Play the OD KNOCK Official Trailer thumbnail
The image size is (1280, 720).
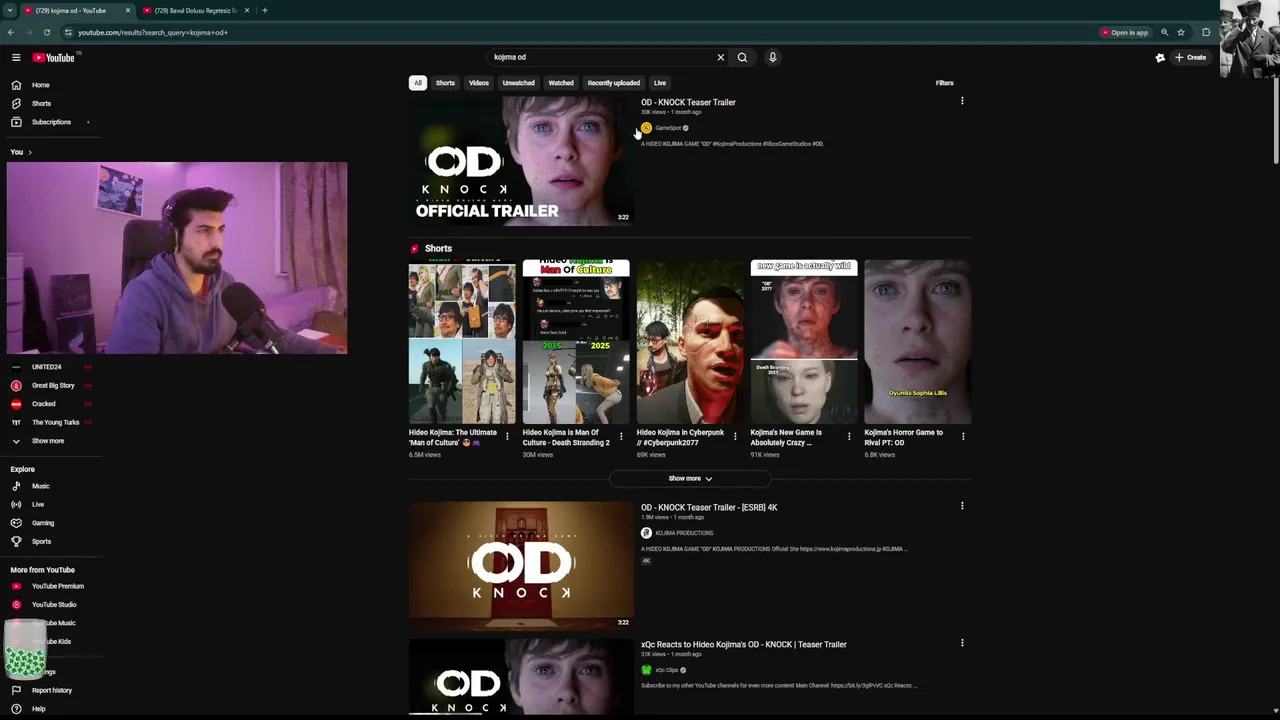(x=520, y=161)
